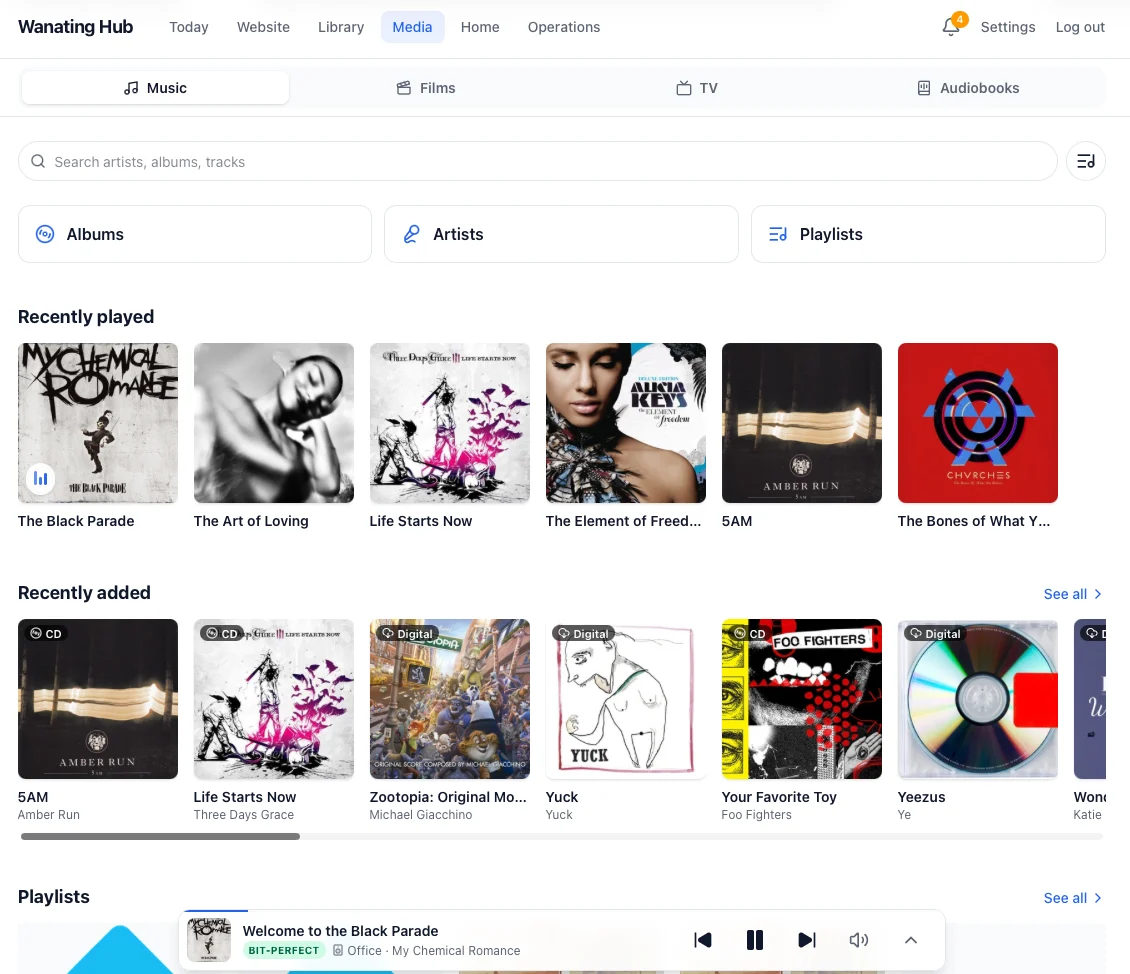Click the BIT-PERFECT badge
The image size is (1130, 974).
point(284,950)
